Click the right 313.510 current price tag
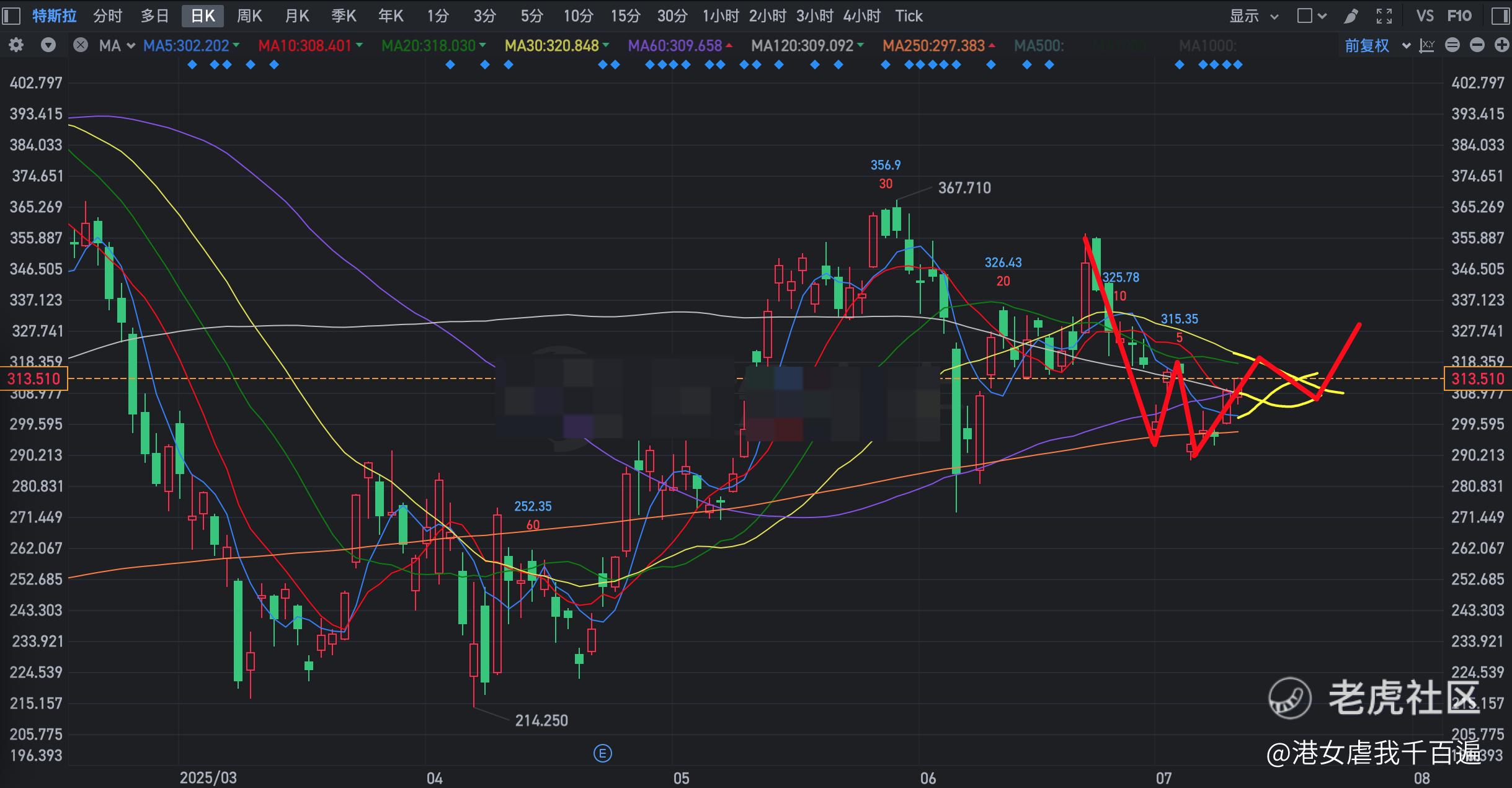The width and height of the screenshot is (1512, 788). (1478, 378)
